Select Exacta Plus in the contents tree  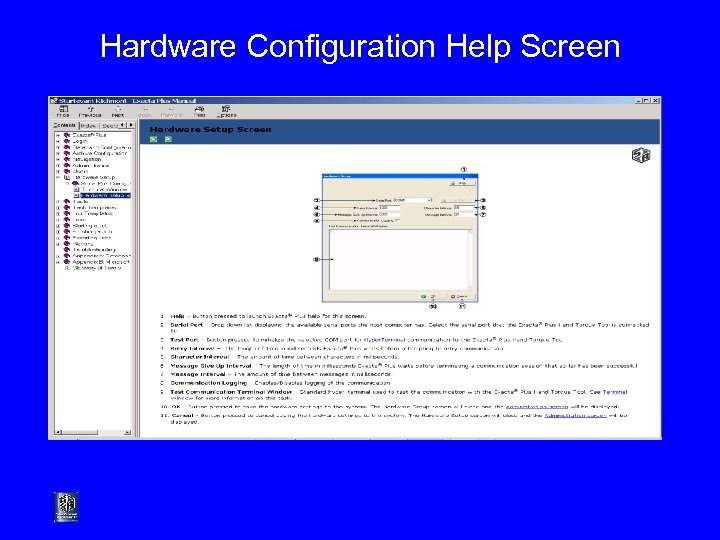click(x=89, y=135)
